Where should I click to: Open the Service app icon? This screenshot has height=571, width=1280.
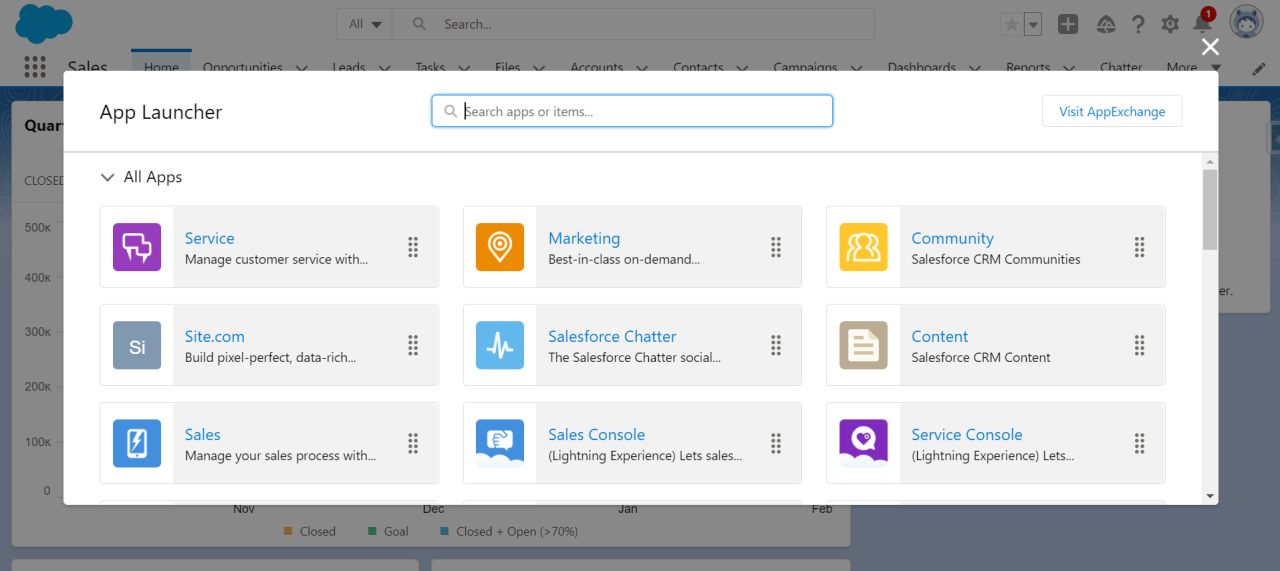pyautogui.click(x=137, y=247)
